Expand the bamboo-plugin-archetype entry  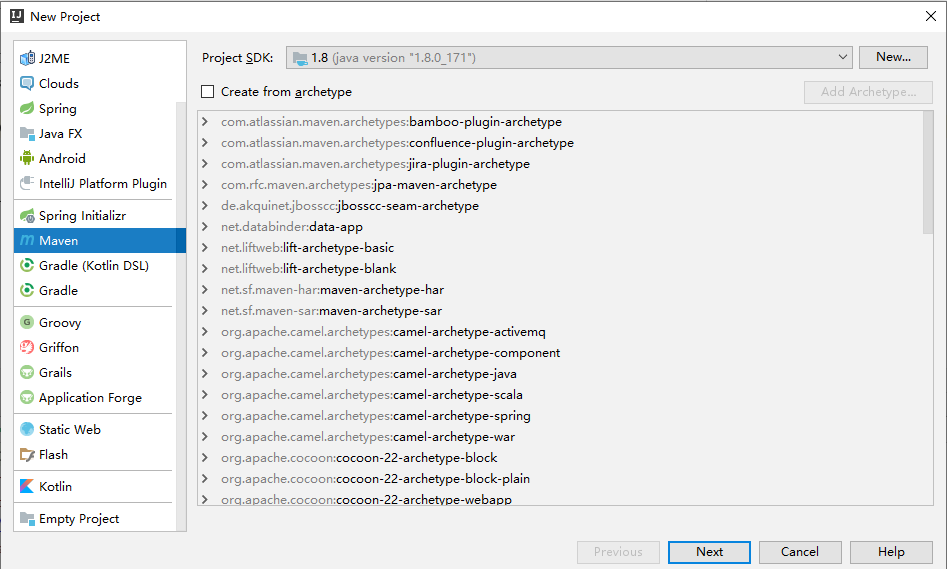(x=205, y=122)
